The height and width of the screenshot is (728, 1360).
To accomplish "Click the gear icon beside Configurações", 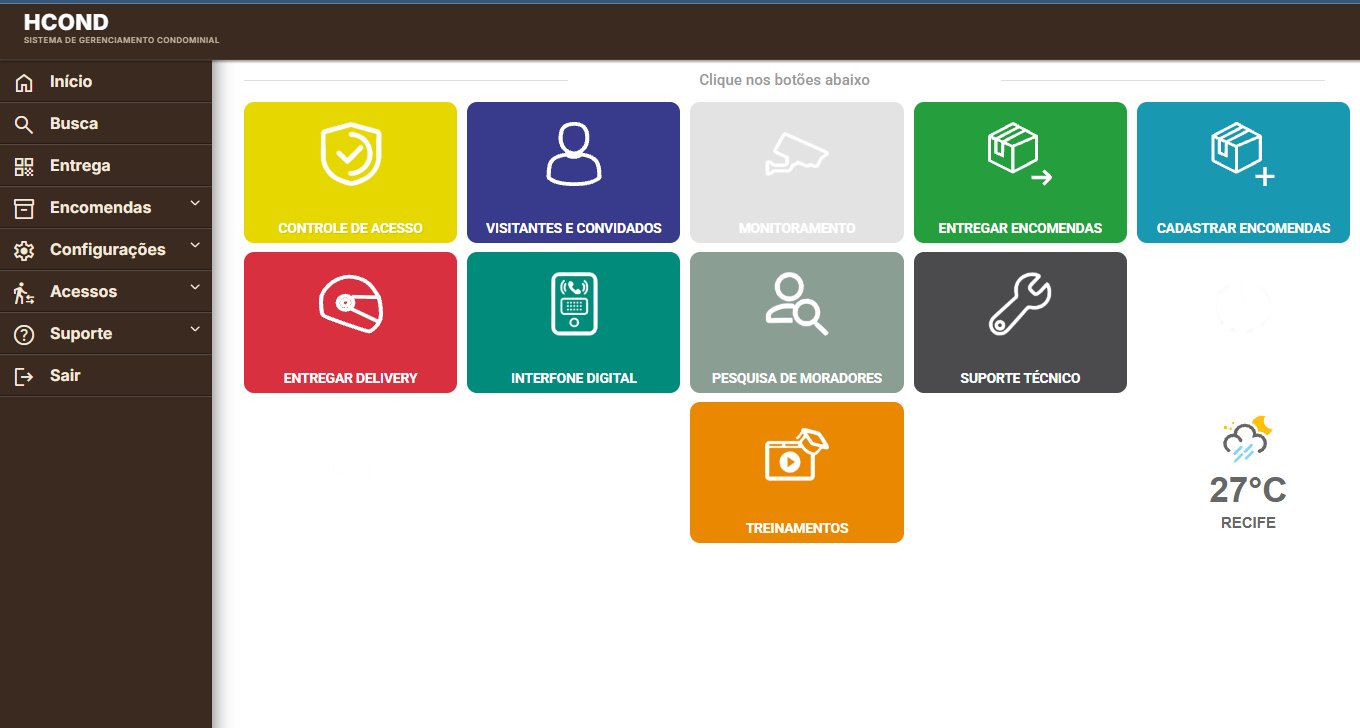I will pos(24,251).
